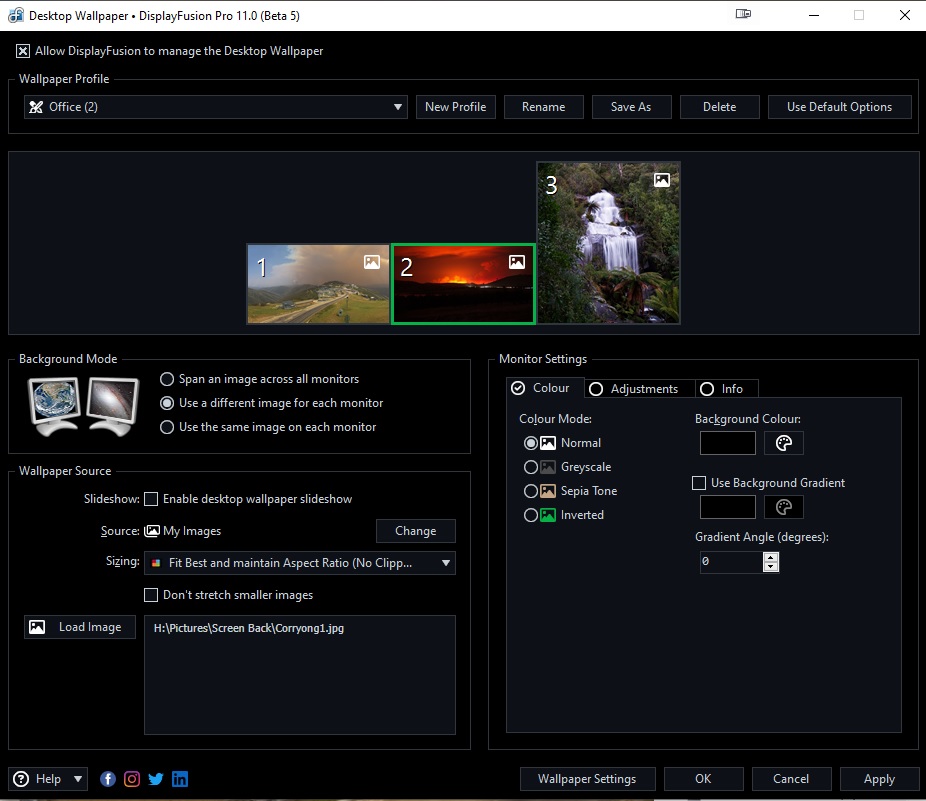926x801 pixels.
Task: Click the Facebook icon in footer
Action: click(x=108, y=779)
